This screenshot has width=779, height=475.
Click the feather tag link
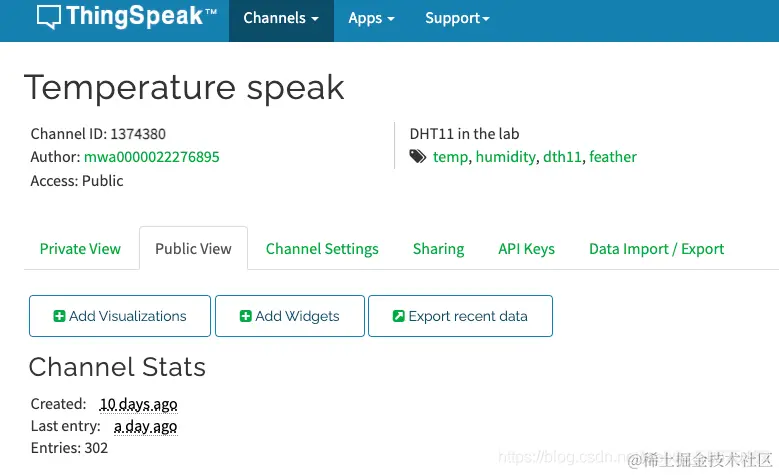pos(613,157)
